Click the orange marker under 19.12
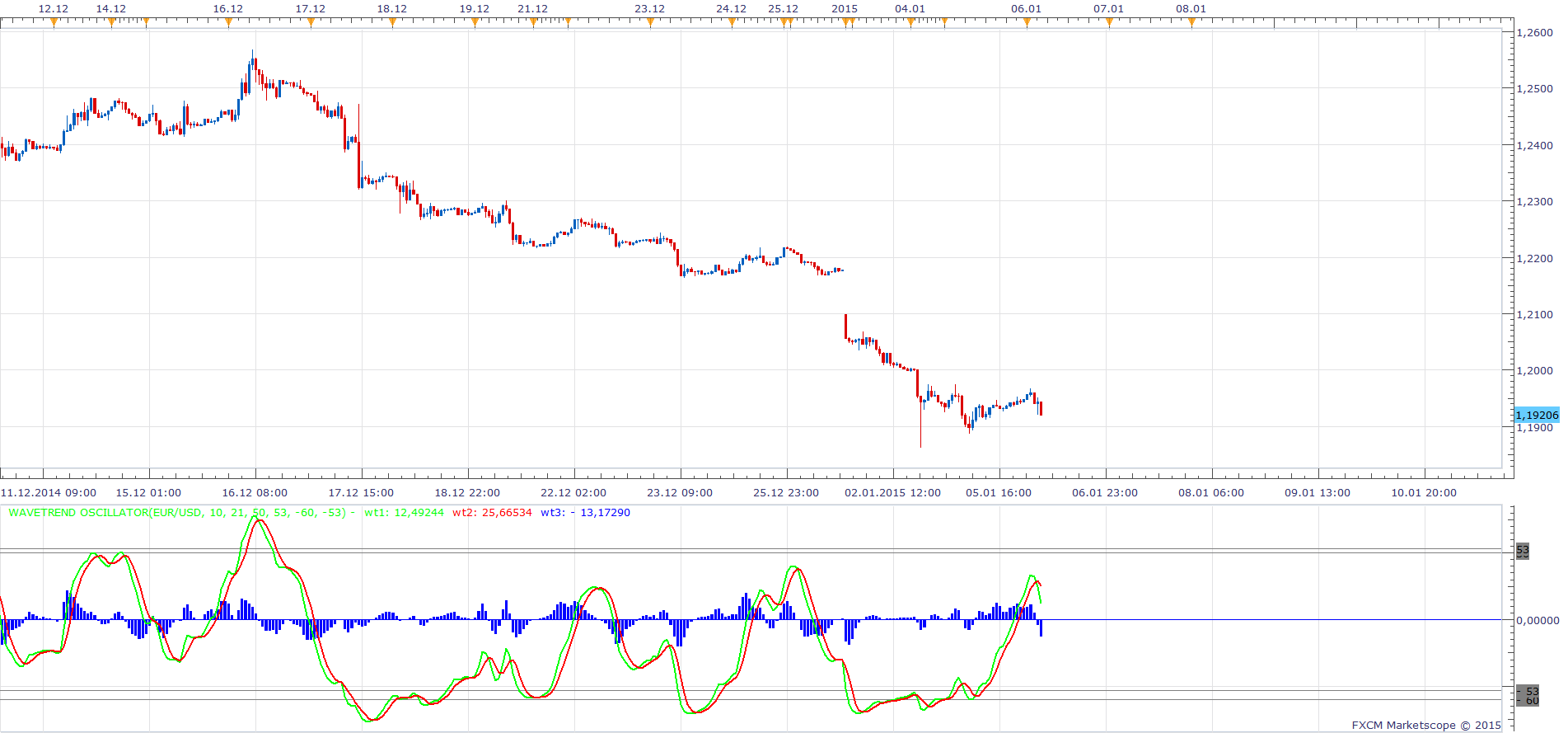Image resolution: width=1568 pixels, height=733 pixels. tap(475, 23)
